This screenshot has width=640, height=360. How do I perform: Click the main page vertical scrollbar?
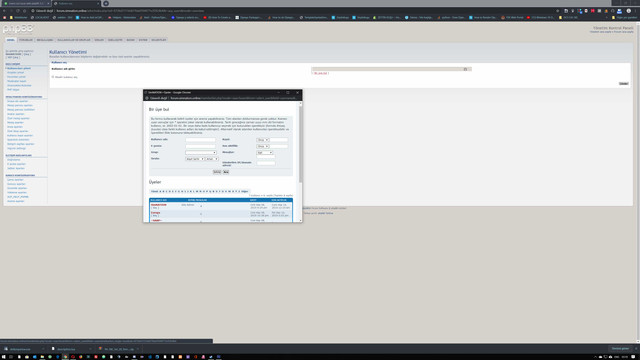click(638, 182)
